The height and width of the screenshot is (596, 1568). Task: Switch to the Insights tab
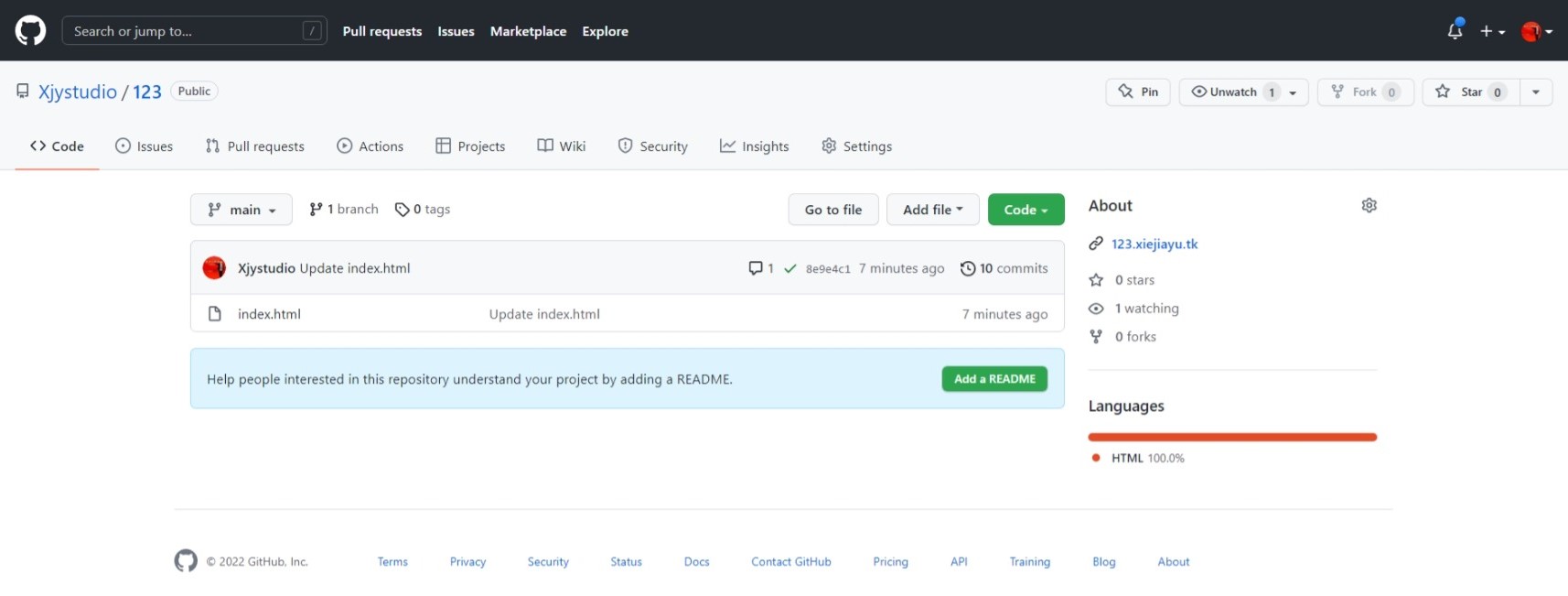coord(754,146)
